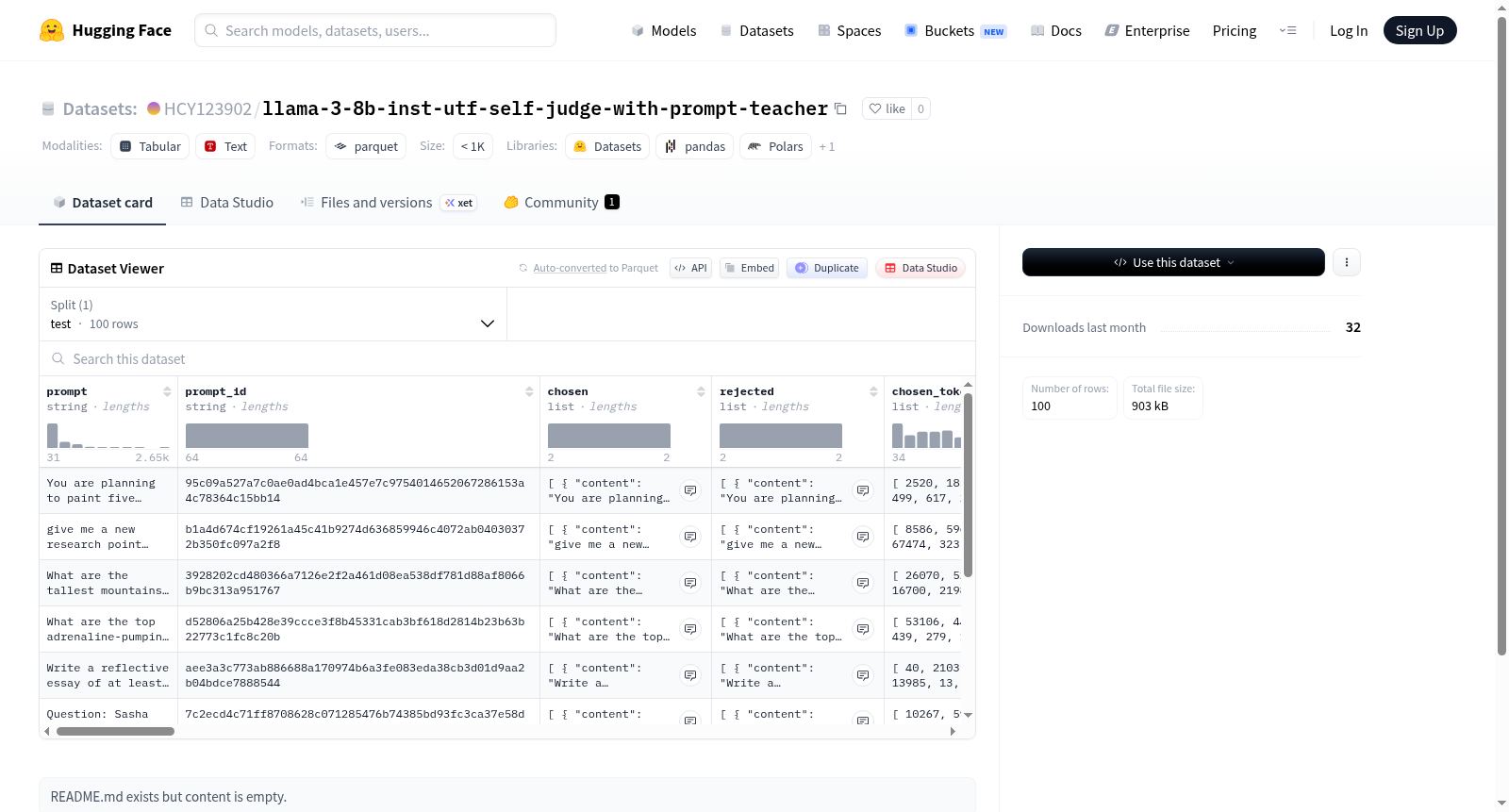This screenshot has height=812, width=1509.
Task: Open Buckets in the top navigation
Action: tap(955, 30)
